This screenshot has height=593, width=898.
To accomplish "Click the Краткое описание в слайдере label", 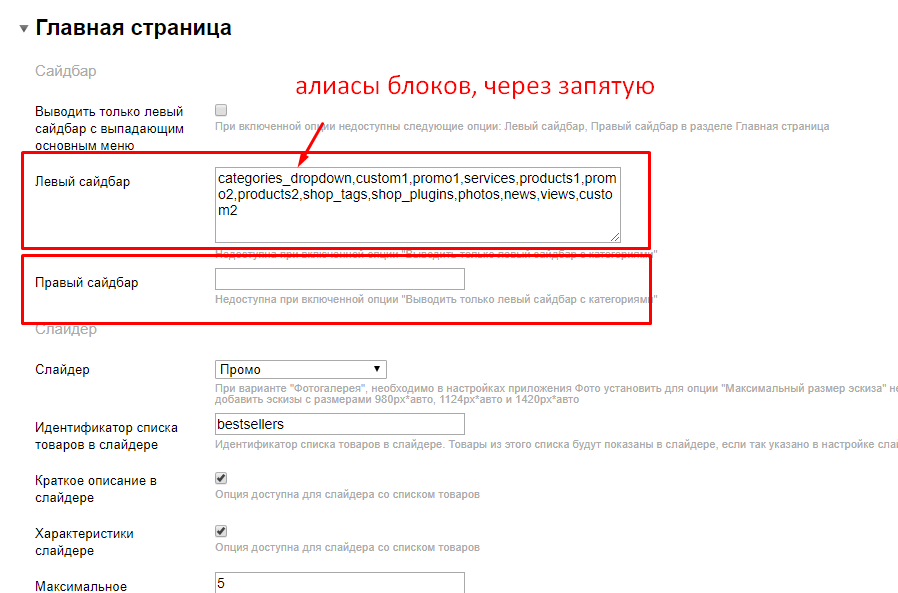I will point(95,488).
